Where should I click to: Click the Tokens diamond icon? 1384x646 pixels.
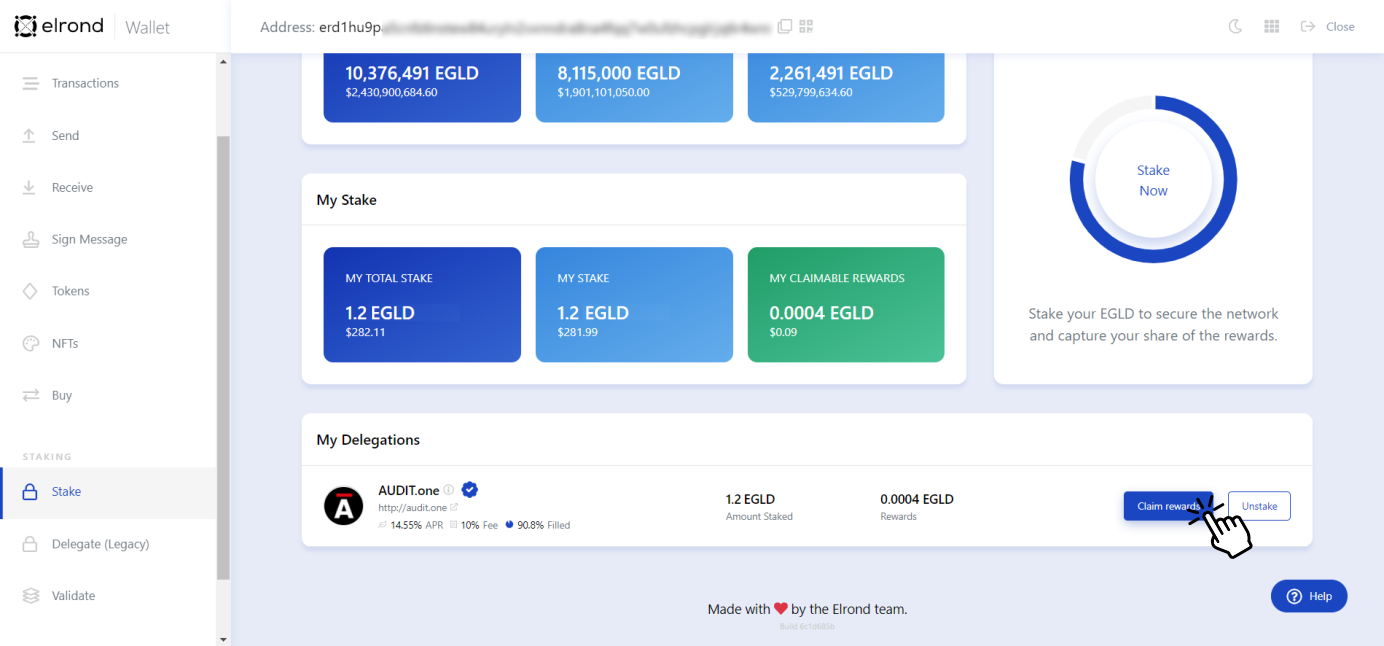[30, 291]
